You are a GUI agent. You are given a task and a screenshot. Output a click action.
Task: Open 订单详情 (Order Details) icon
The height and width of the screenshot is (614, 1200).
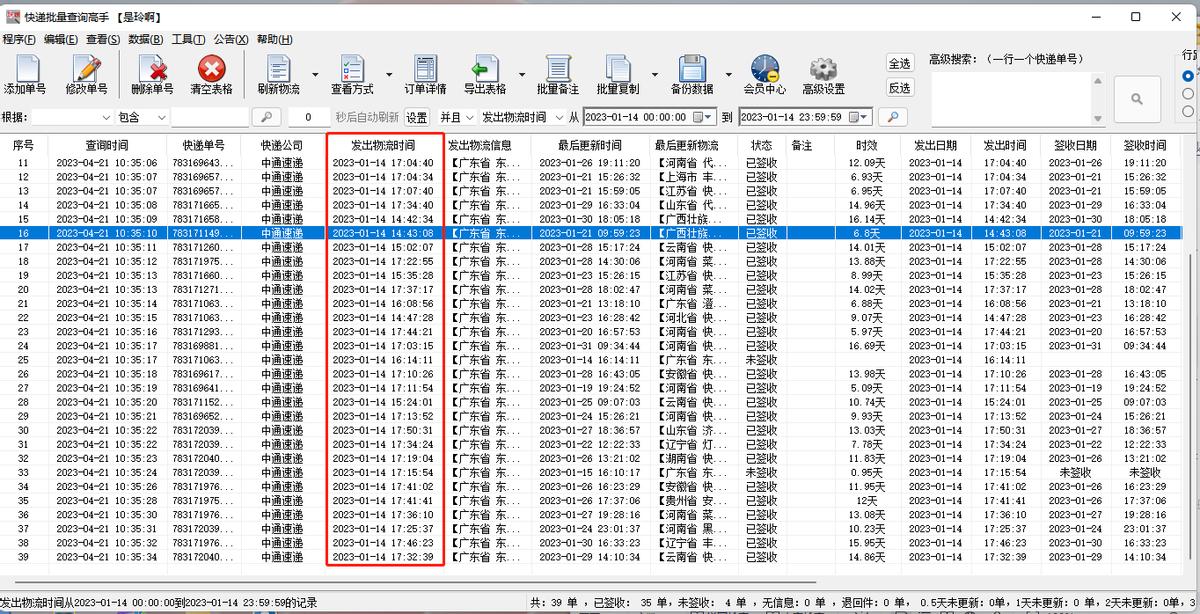[x=424, y=70]
